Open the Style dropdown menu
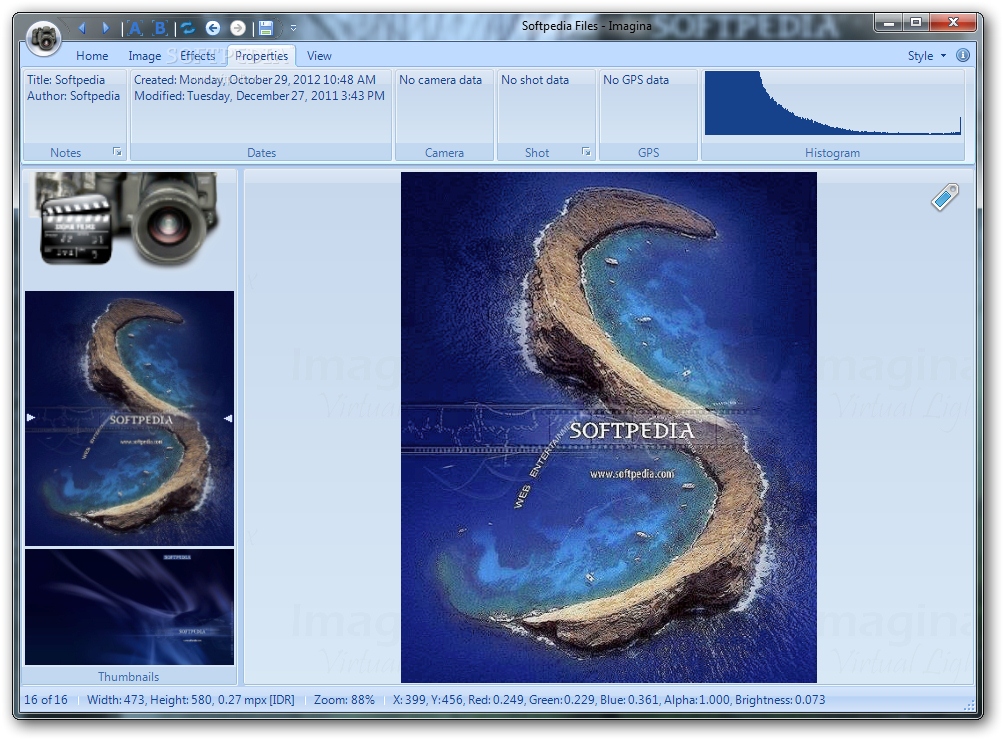 927,56
